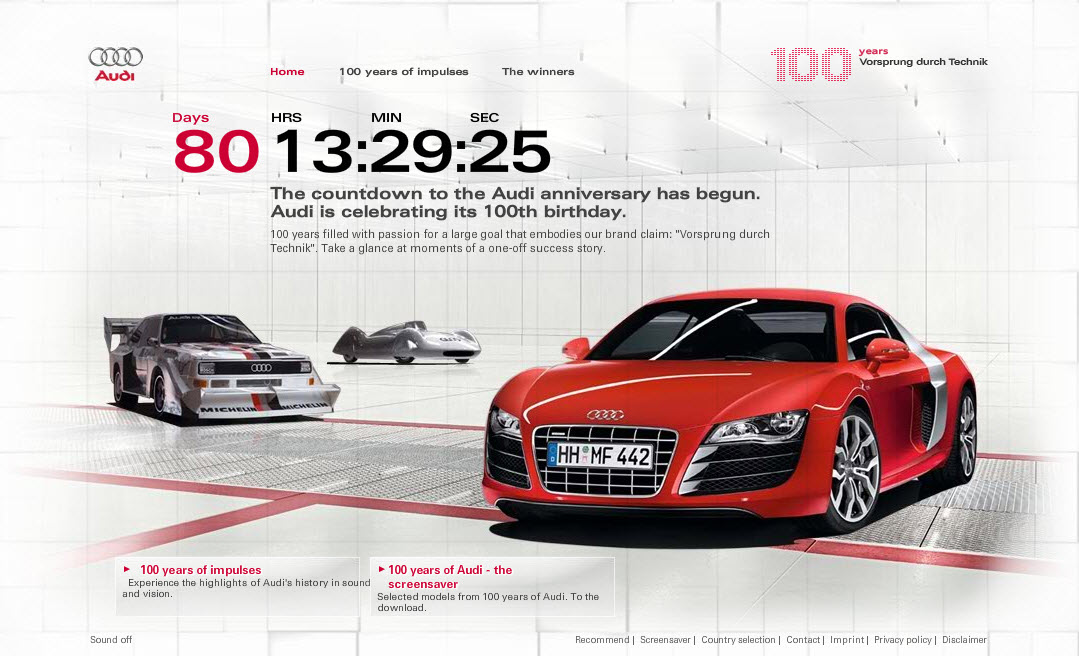Open 100 years of Audi - the screensaver link

(450, 577)
